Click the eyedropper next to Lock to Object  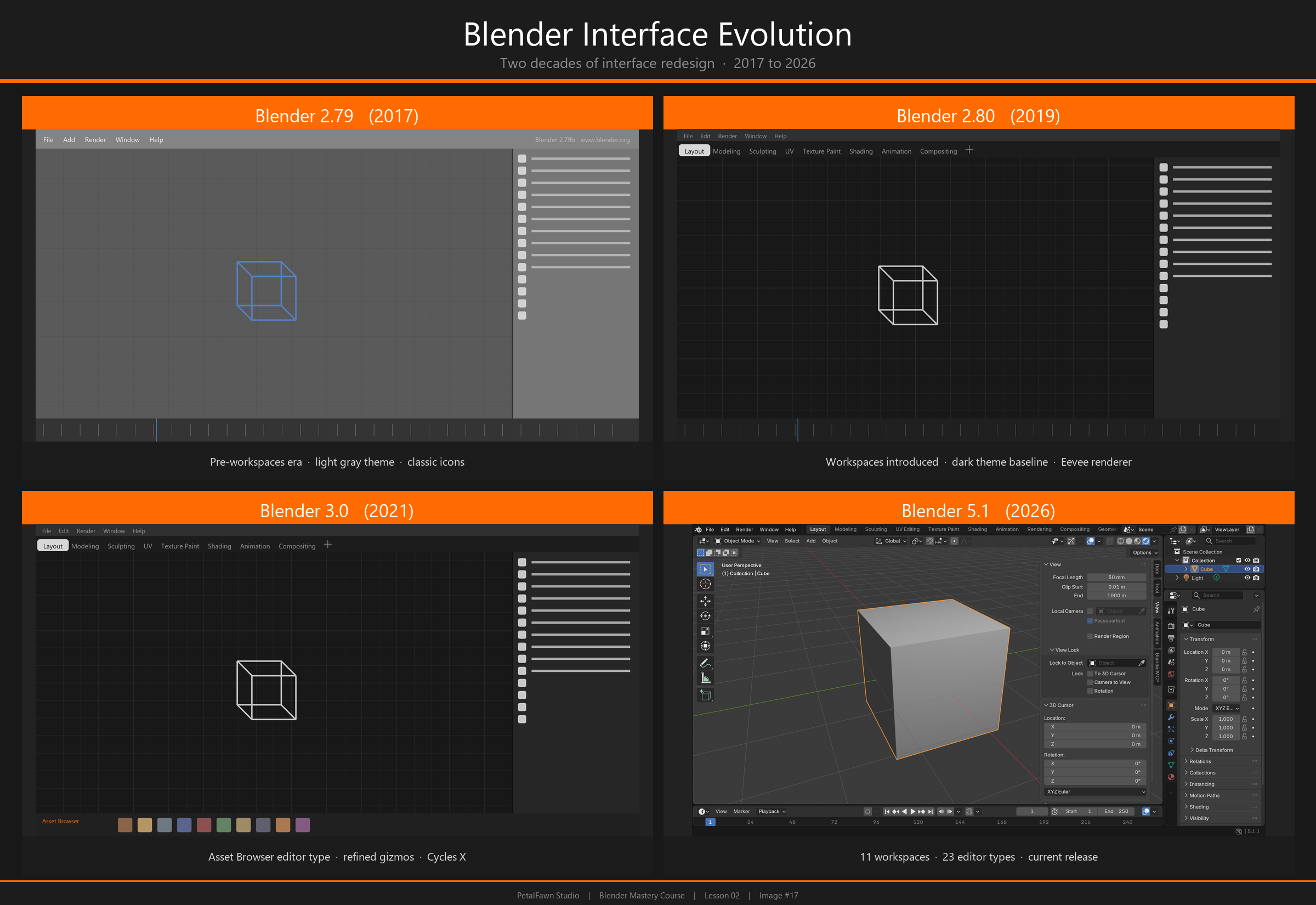click(1142, 663)
